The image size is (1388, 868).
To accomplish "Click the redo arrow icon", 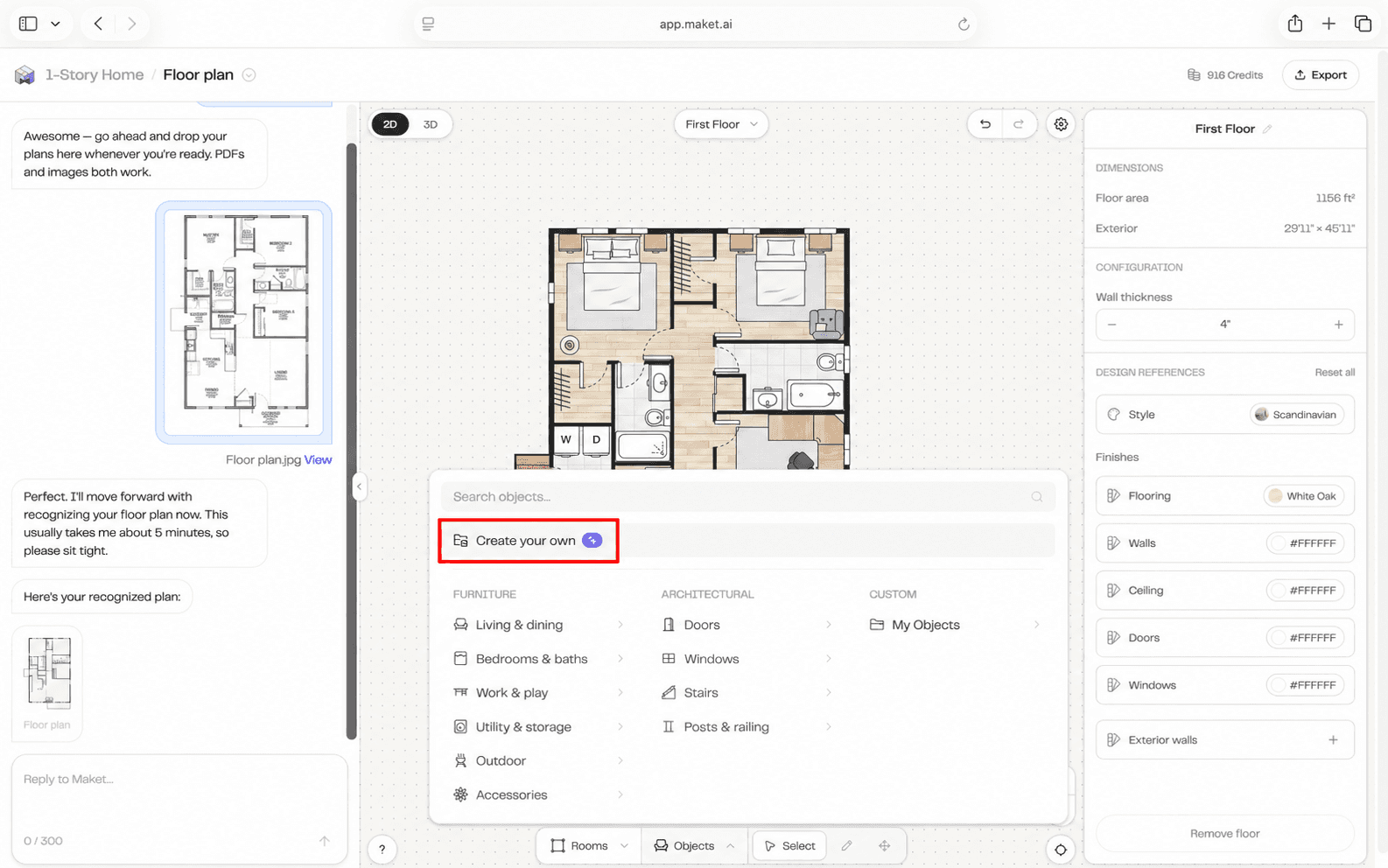I will tap(1019, 124).
